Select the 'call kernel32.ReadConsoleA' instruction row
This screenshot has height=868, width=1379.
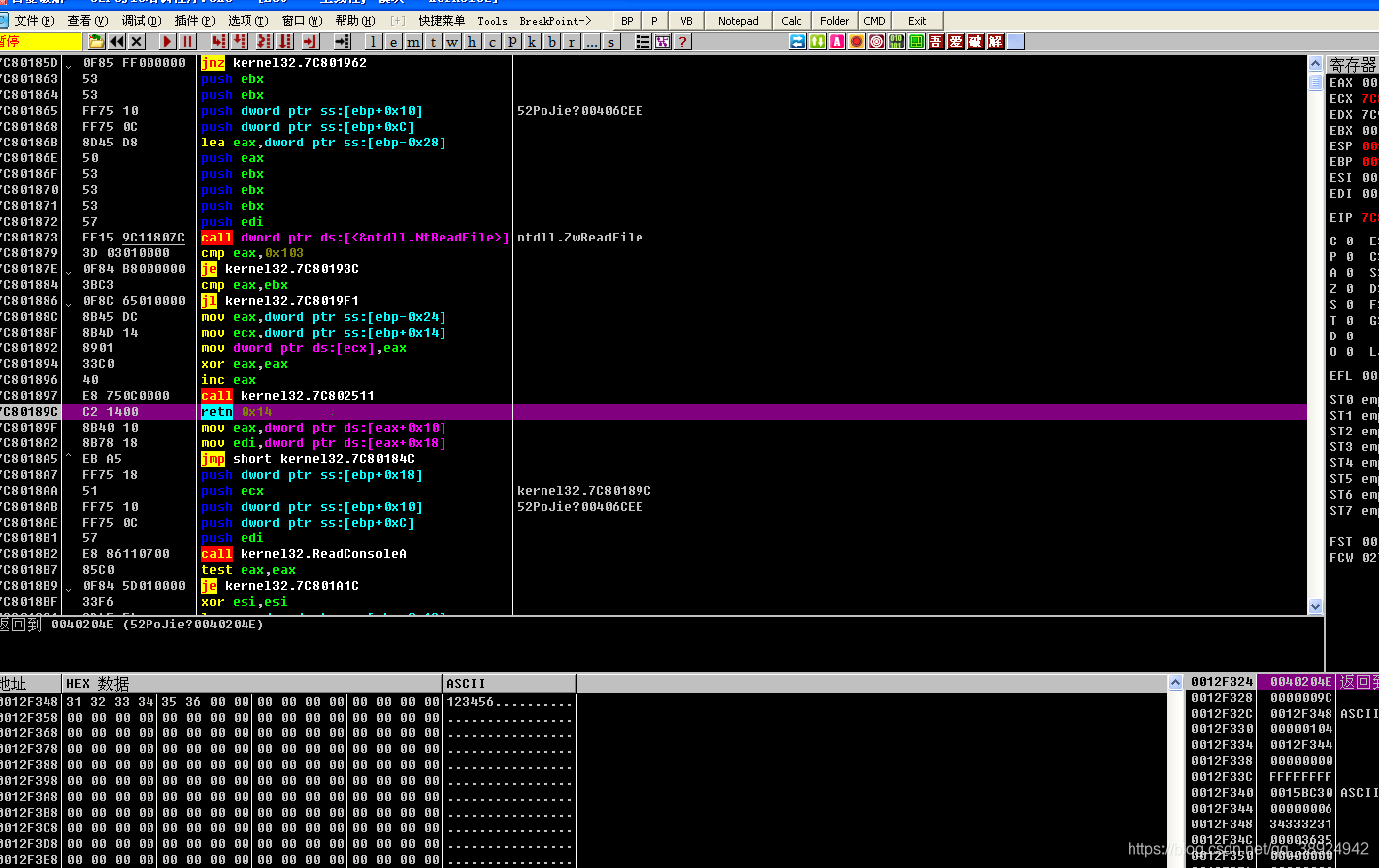(x=653, y=554)
